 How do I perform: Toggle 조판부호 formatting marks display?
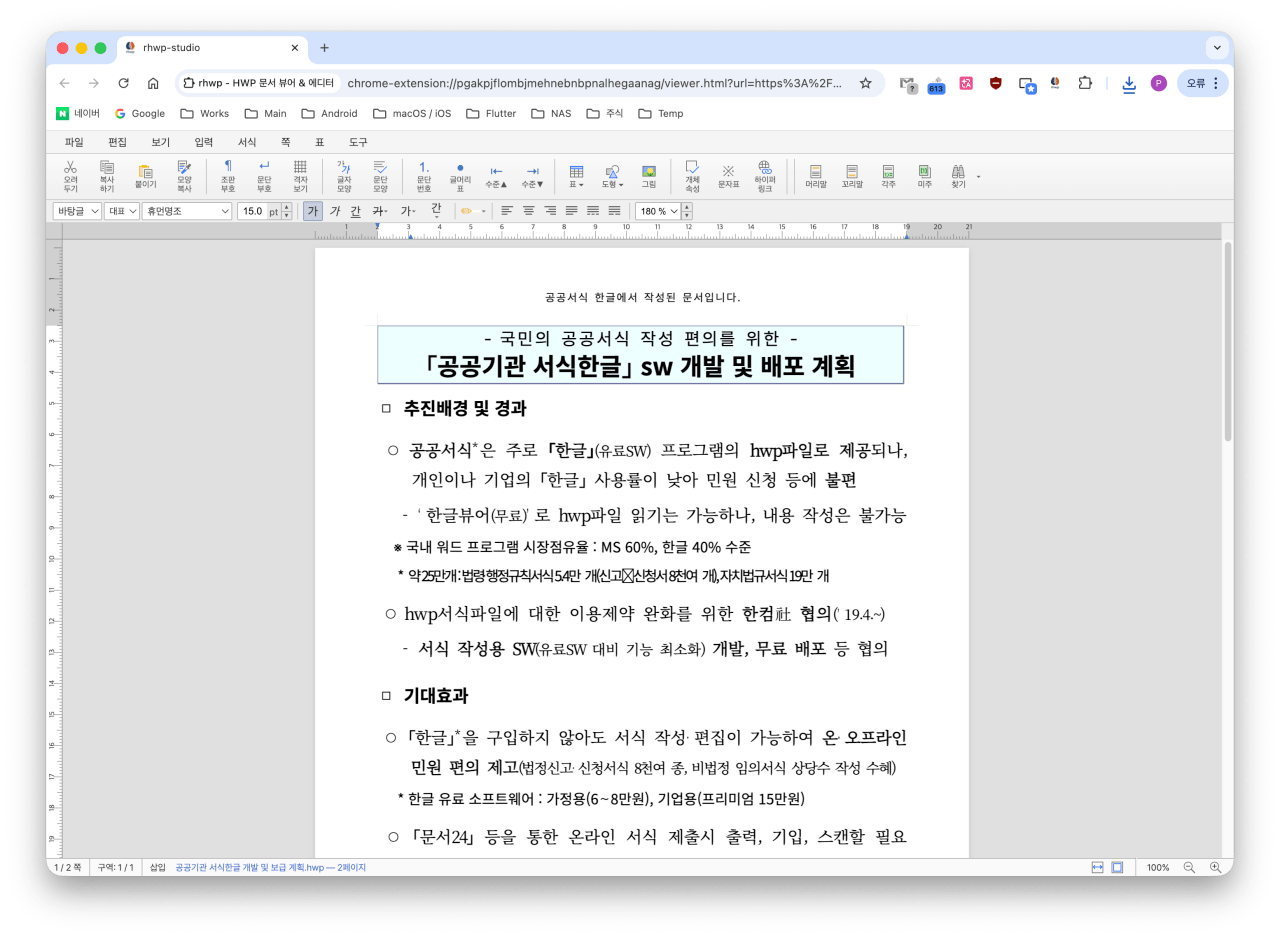pos(228,175)
